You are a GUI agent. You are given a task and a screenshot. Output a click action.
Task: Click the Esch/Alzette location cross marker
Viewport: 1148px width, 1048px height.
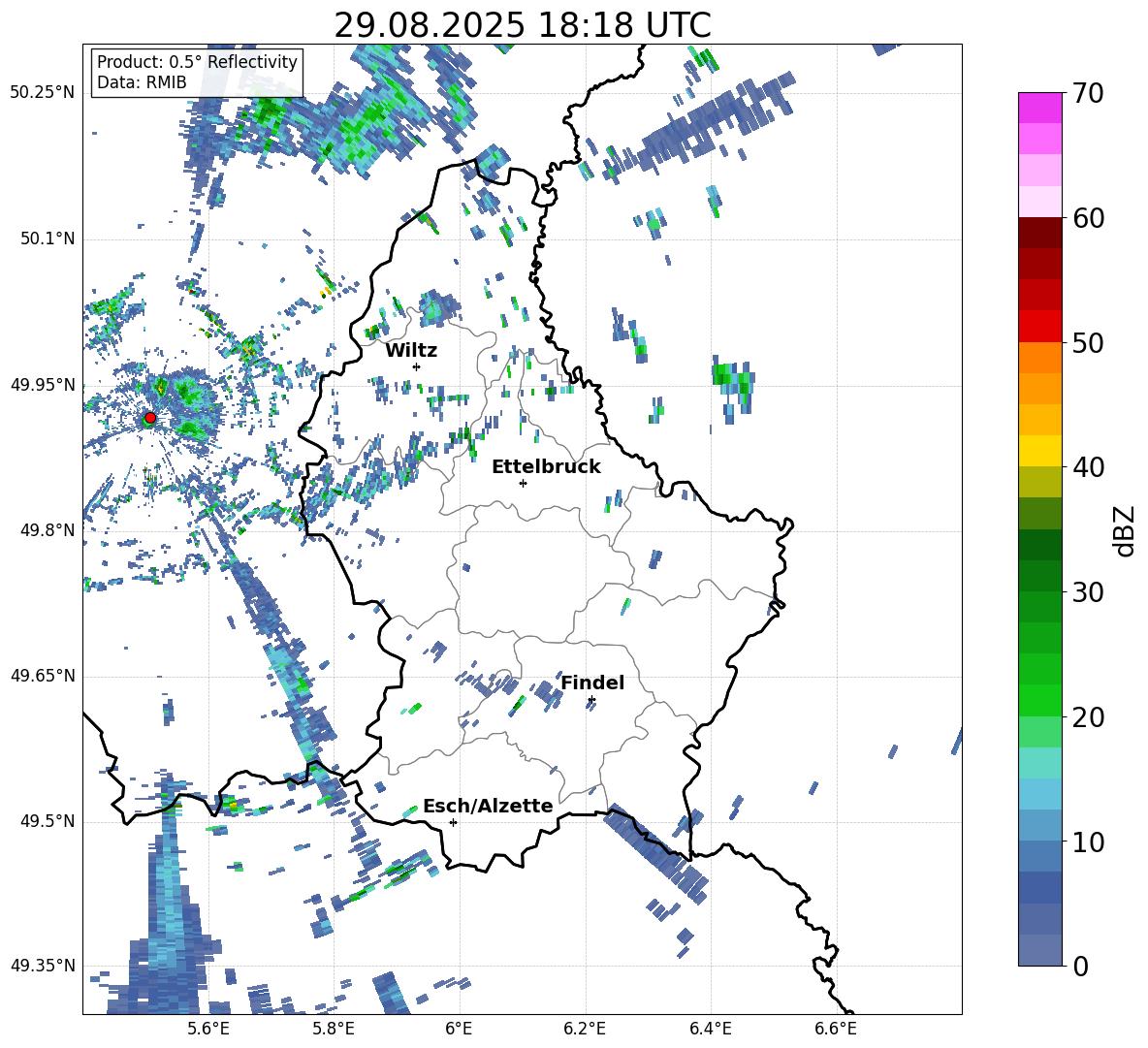453,822
